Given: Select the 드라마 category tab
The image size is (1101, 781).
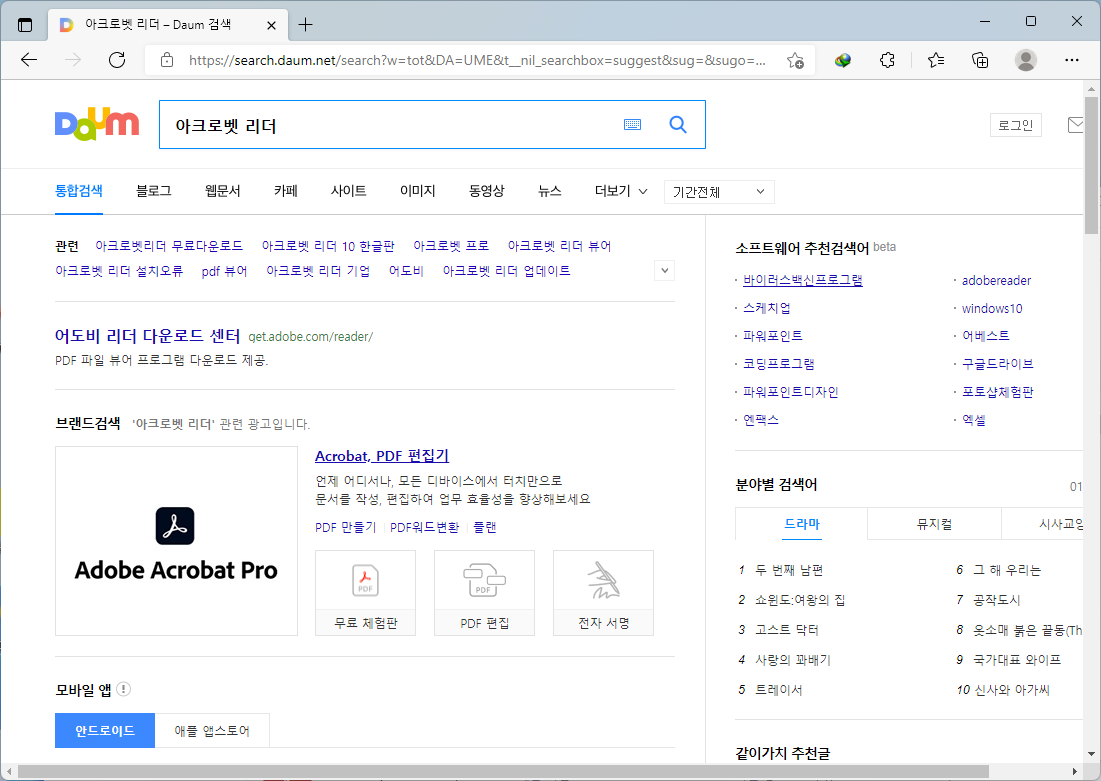Looking at the screenshot, I should point(802,524).
